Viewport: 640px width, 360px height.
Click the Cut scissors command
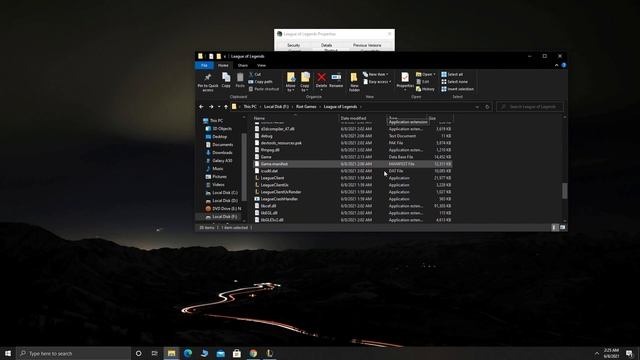[255, 74]
